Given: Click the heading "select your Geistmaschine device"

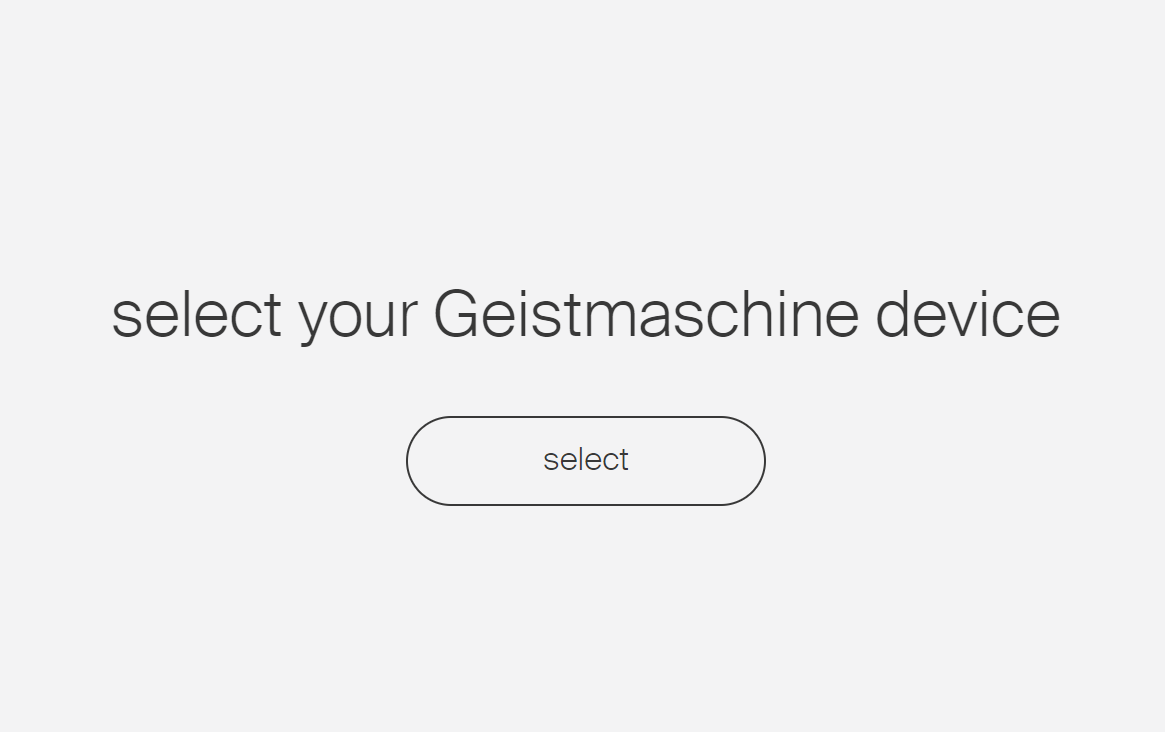Looking at the screenshot, I should click(585, 314).
